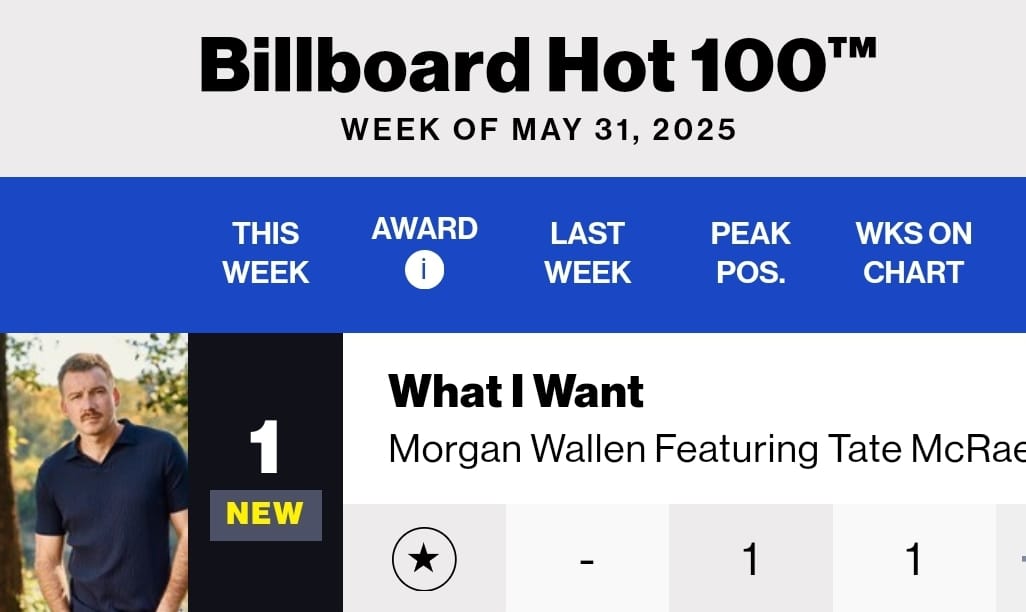
Task: Click the Billboard Hot 100 title
Action: [538, 65]
